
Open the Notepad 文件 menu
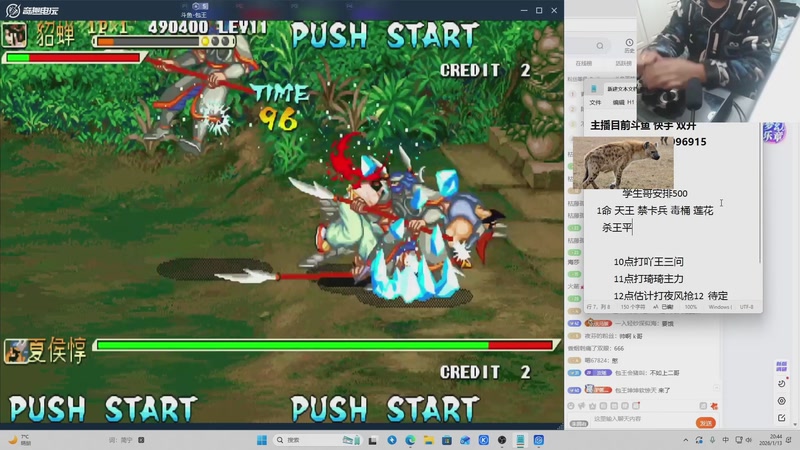point(595,102)
